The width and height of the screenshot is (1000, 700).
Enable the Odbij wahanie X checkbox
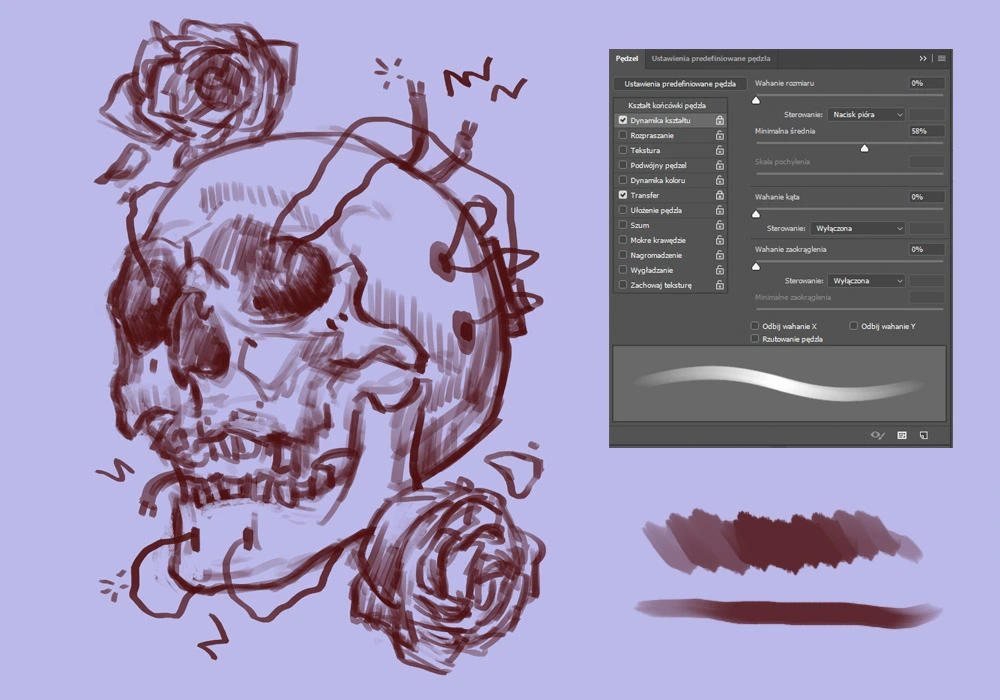click(755, 326)
